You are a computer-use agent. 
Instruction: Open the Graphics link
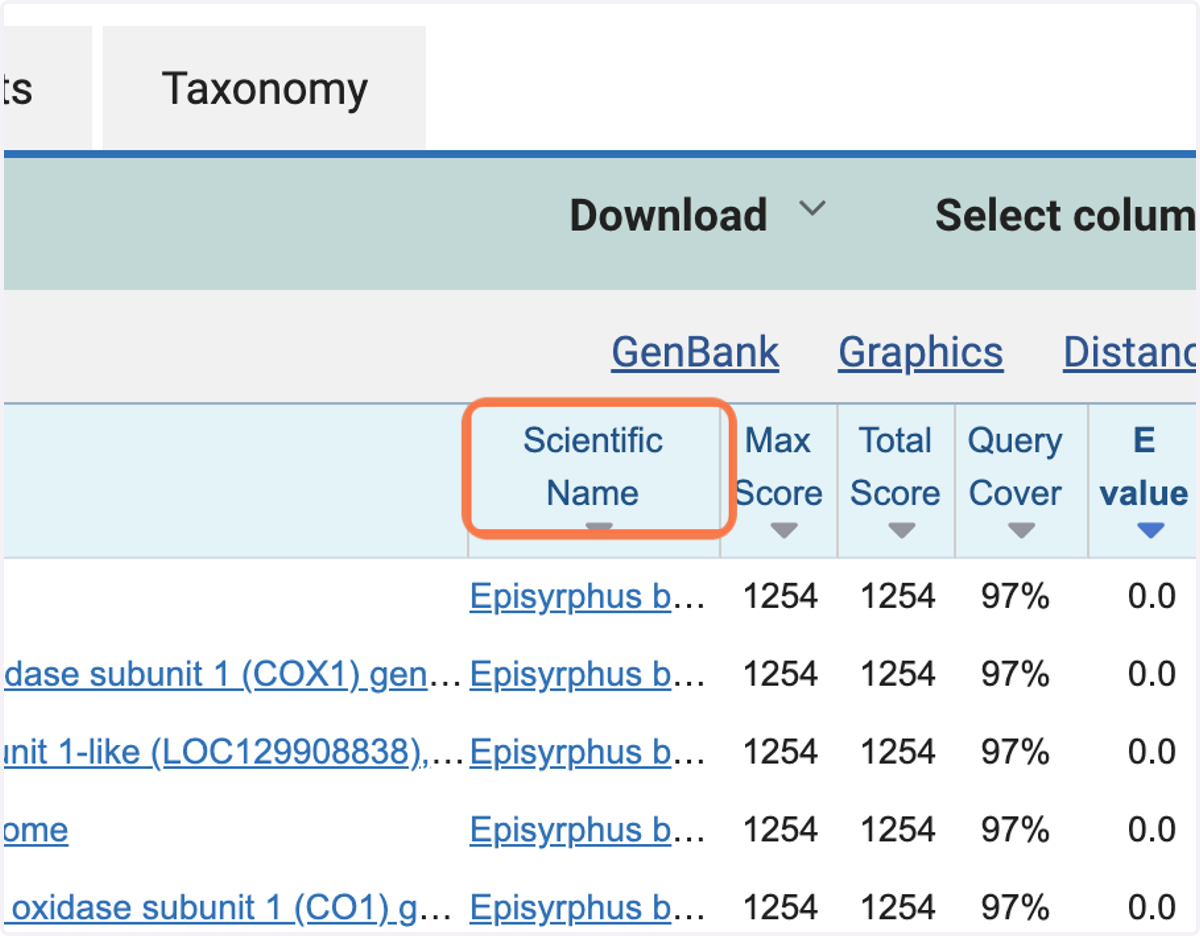coord(920,352)
